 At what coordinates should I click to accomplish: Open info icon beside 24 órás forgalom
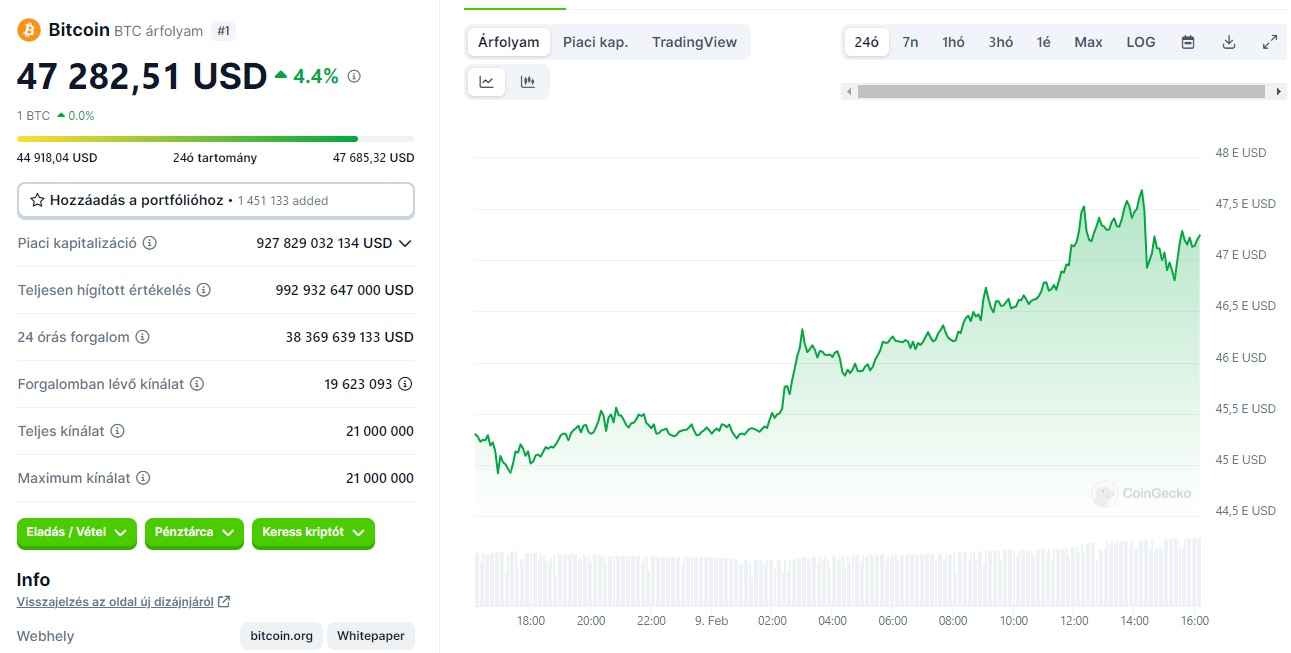[x=142, y=337]
